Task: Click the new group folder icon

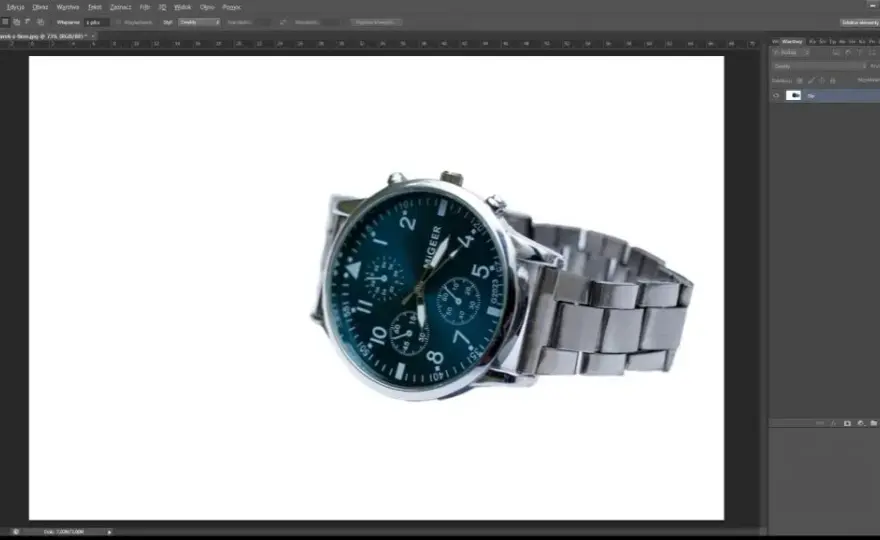Action: click(x=873, y=423)
